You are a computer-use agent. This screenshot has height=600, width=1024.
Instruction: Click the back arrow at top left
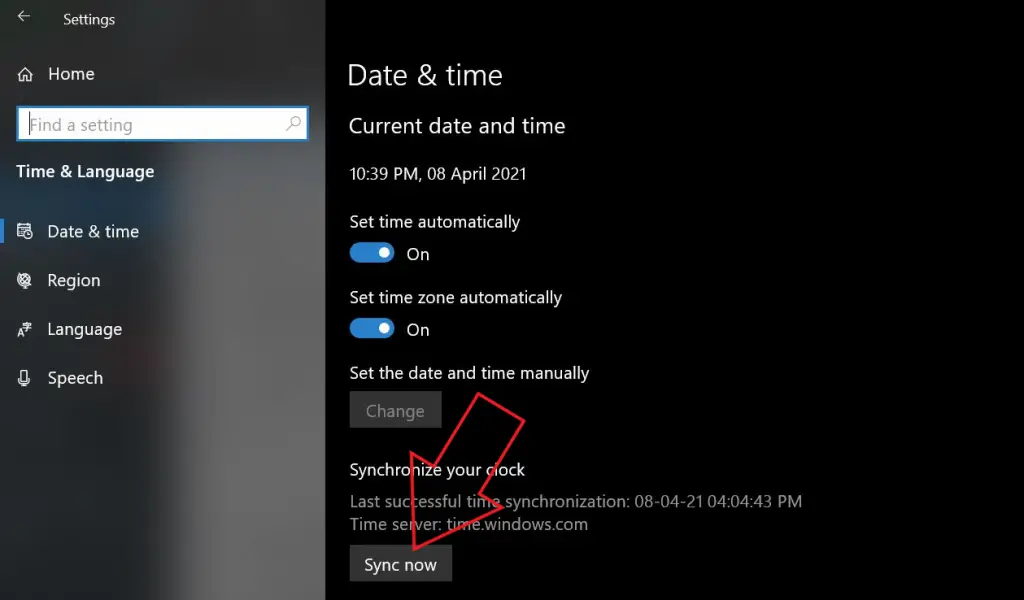22,15
